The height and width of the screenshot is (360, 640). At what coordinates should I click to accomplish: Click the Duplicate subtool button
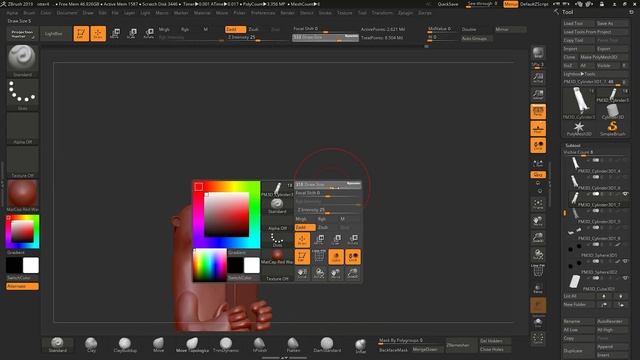click(578, 351)
